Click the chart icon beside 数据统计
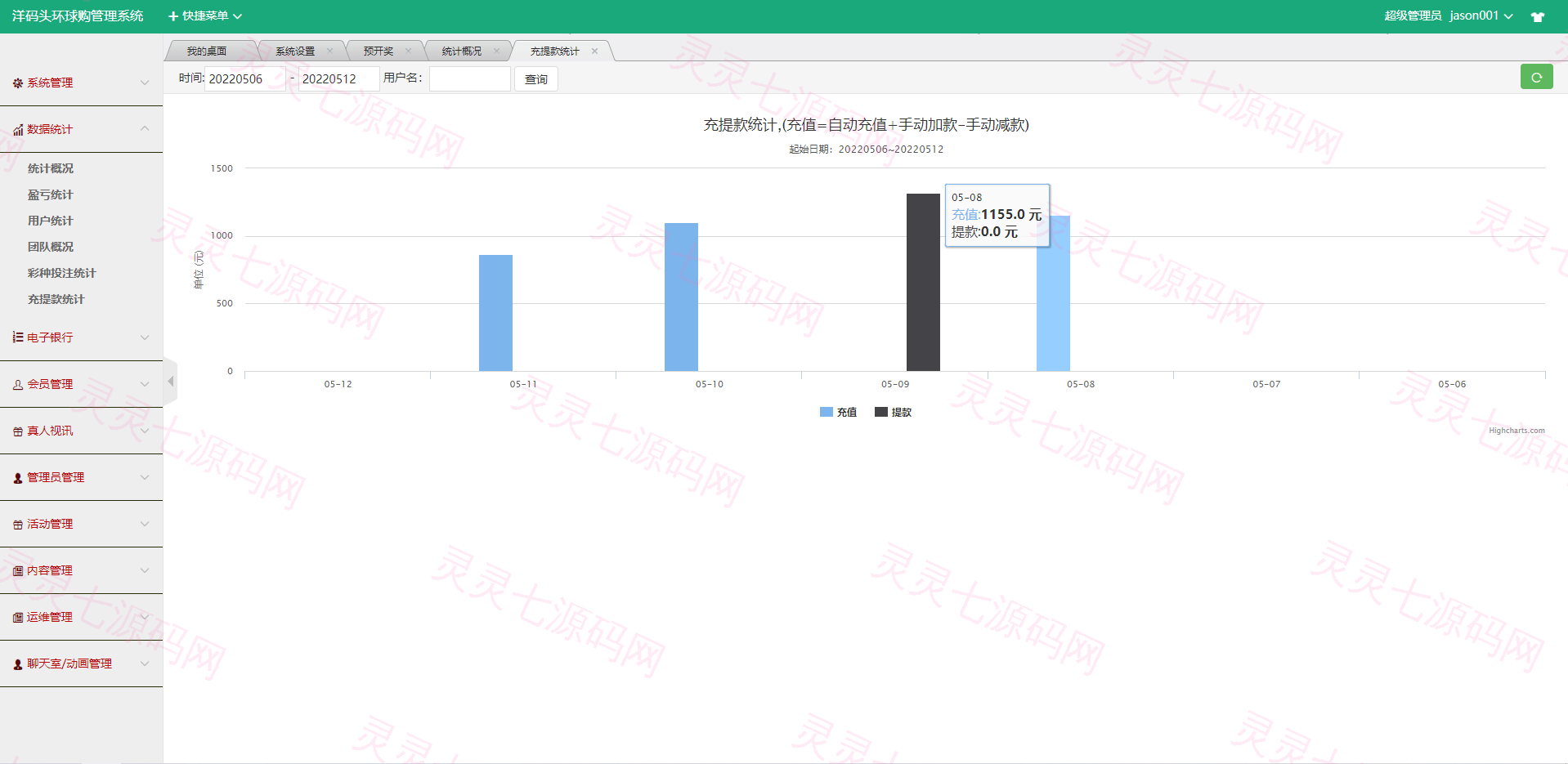Image resolution: width=1568 pixels, height=764 pixels. (18, 129)
